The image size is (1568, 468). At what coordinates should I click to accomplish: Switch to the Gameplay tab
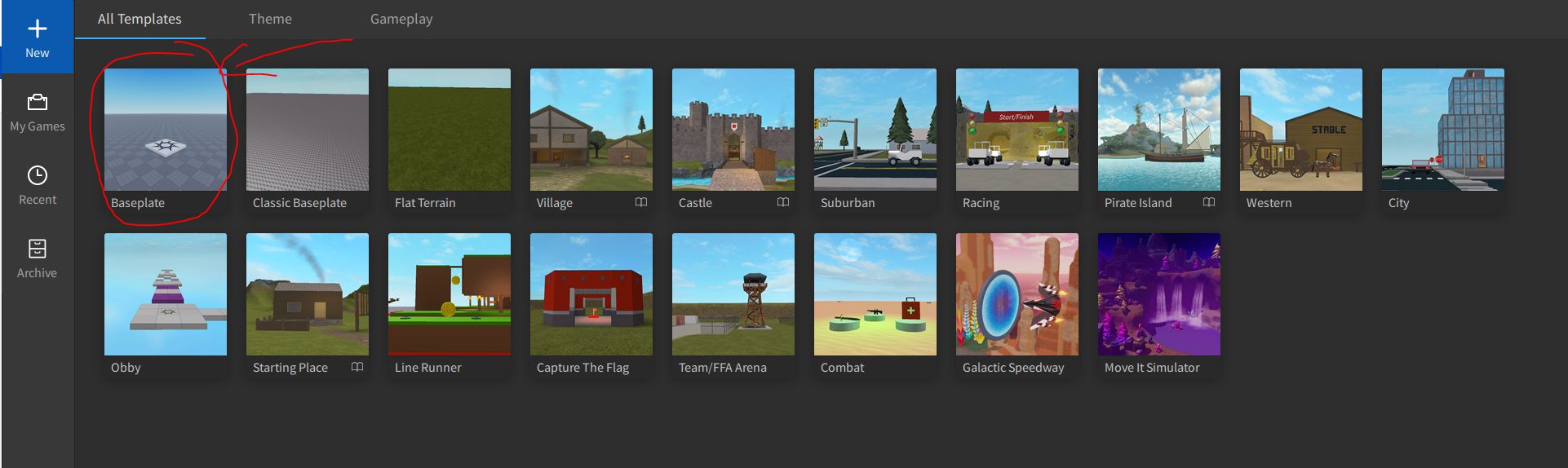(401, 19)
